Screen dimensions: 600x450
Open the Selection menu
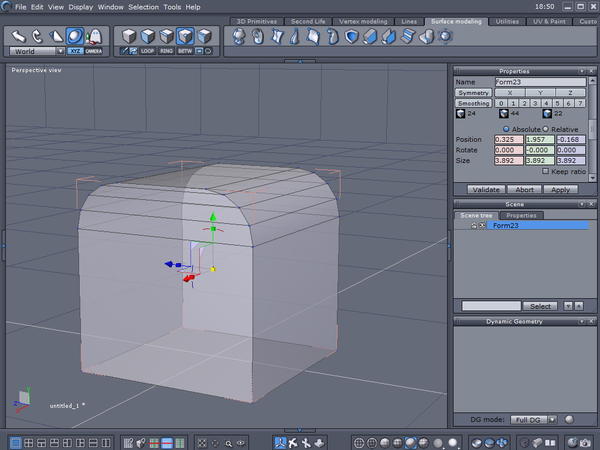[143, 6]
